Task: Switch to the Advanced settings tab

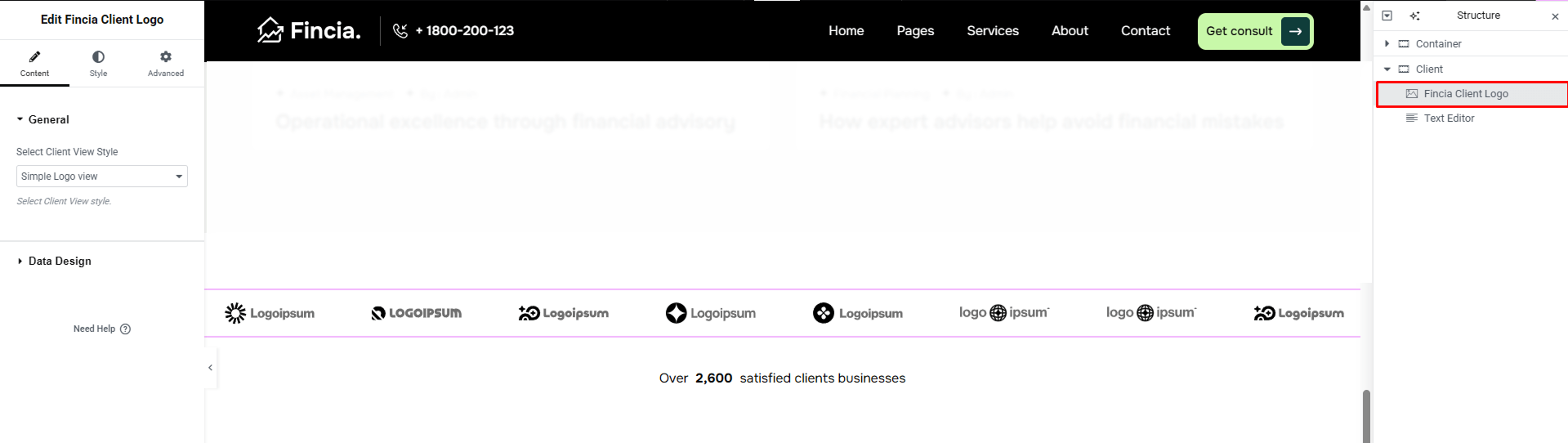Action: point(166,63)
